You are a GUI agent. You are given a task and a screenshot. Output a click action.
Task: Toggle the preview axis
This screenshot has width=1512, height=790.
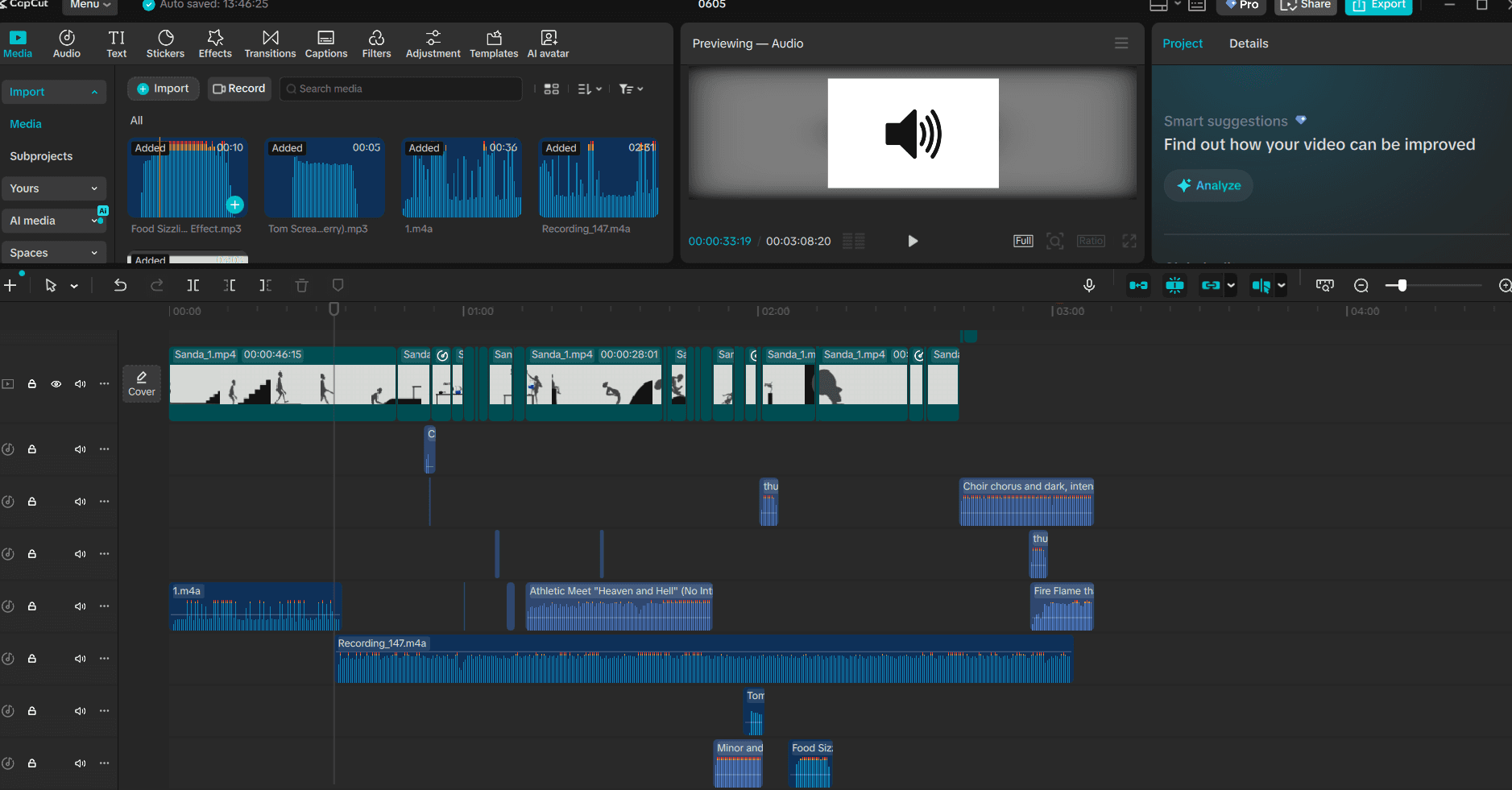(x=1261, y=285)
